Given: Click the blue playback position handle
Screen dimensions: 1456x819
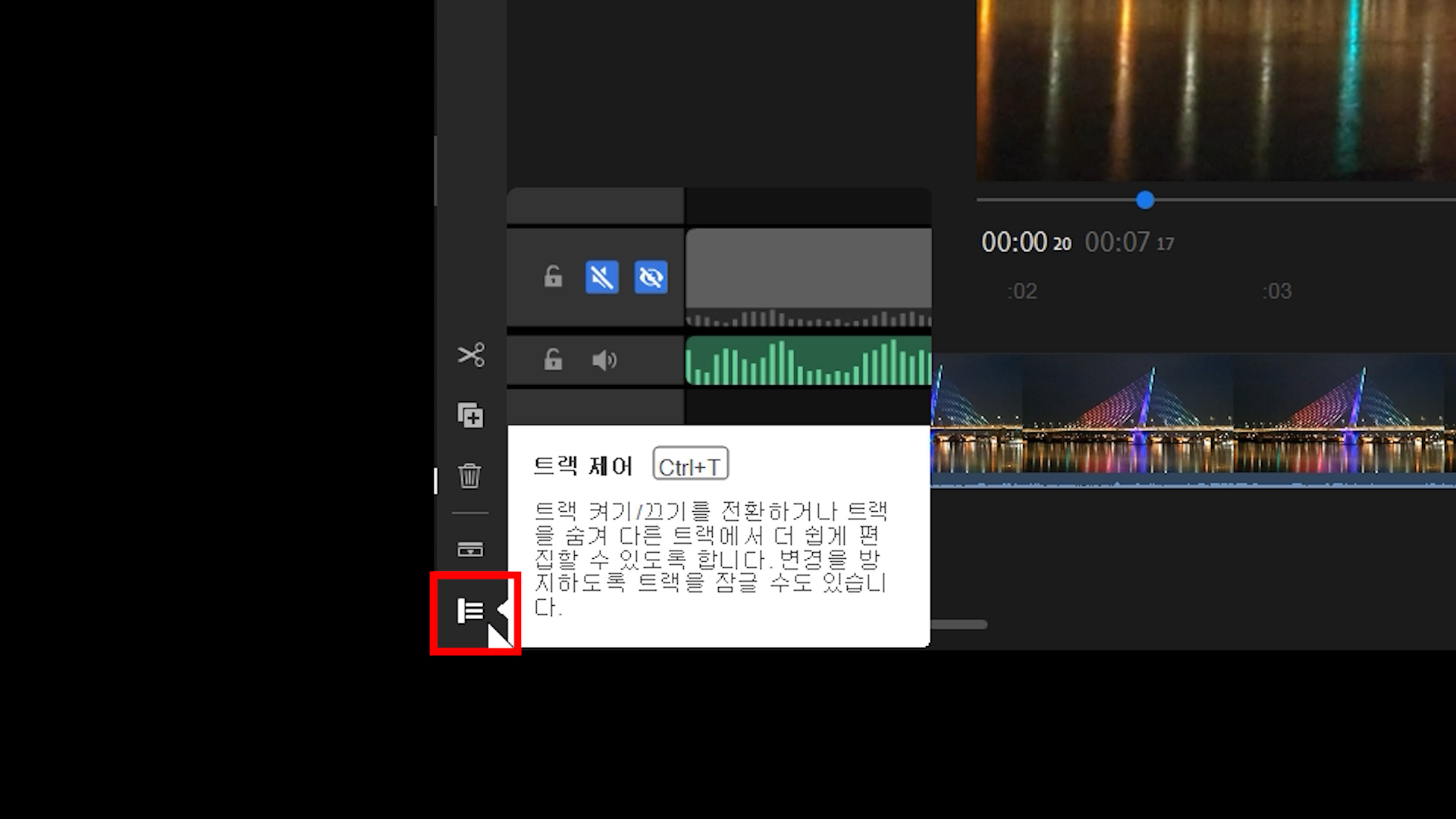Looking at the screenshot, I should coord(1145,200).
